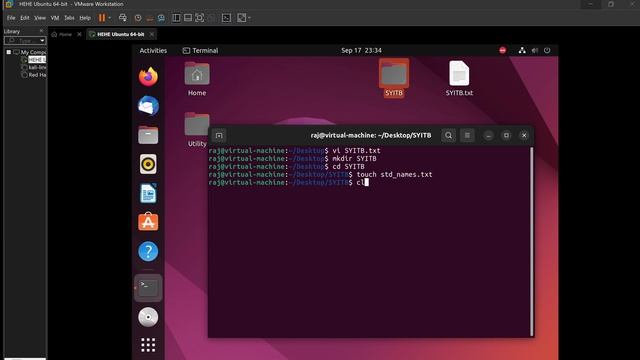
Task: Click Activities in Ubuntu top bar
Action: tap(153, 51)
